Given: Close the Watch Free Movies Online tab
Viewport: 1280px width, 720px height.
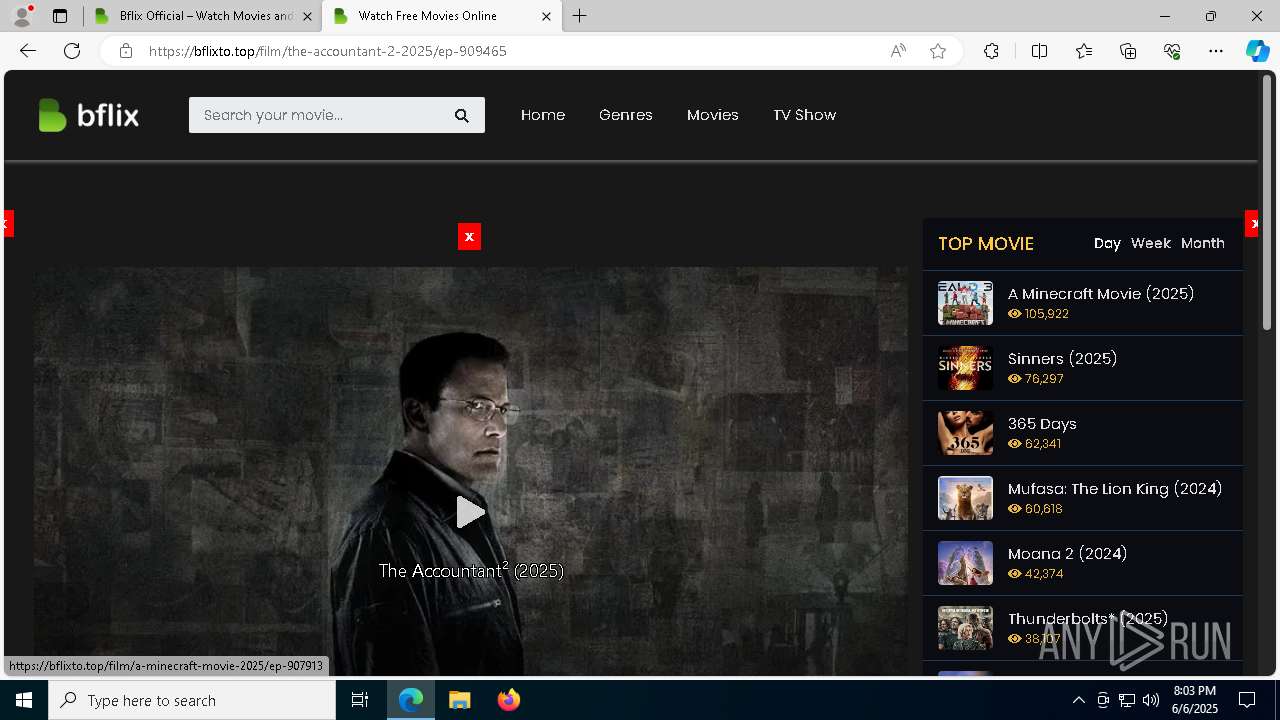Looking at the screenshot, I should (x=546, y=17).
